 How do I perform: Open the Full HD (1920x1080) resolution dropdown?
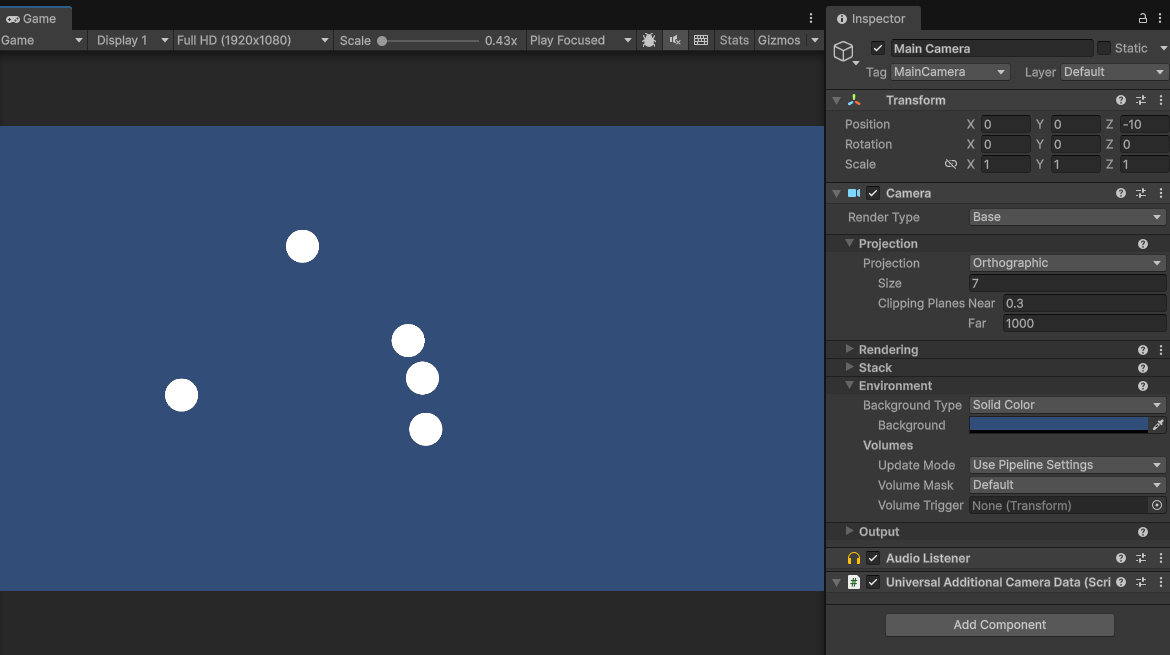[252, 40]
